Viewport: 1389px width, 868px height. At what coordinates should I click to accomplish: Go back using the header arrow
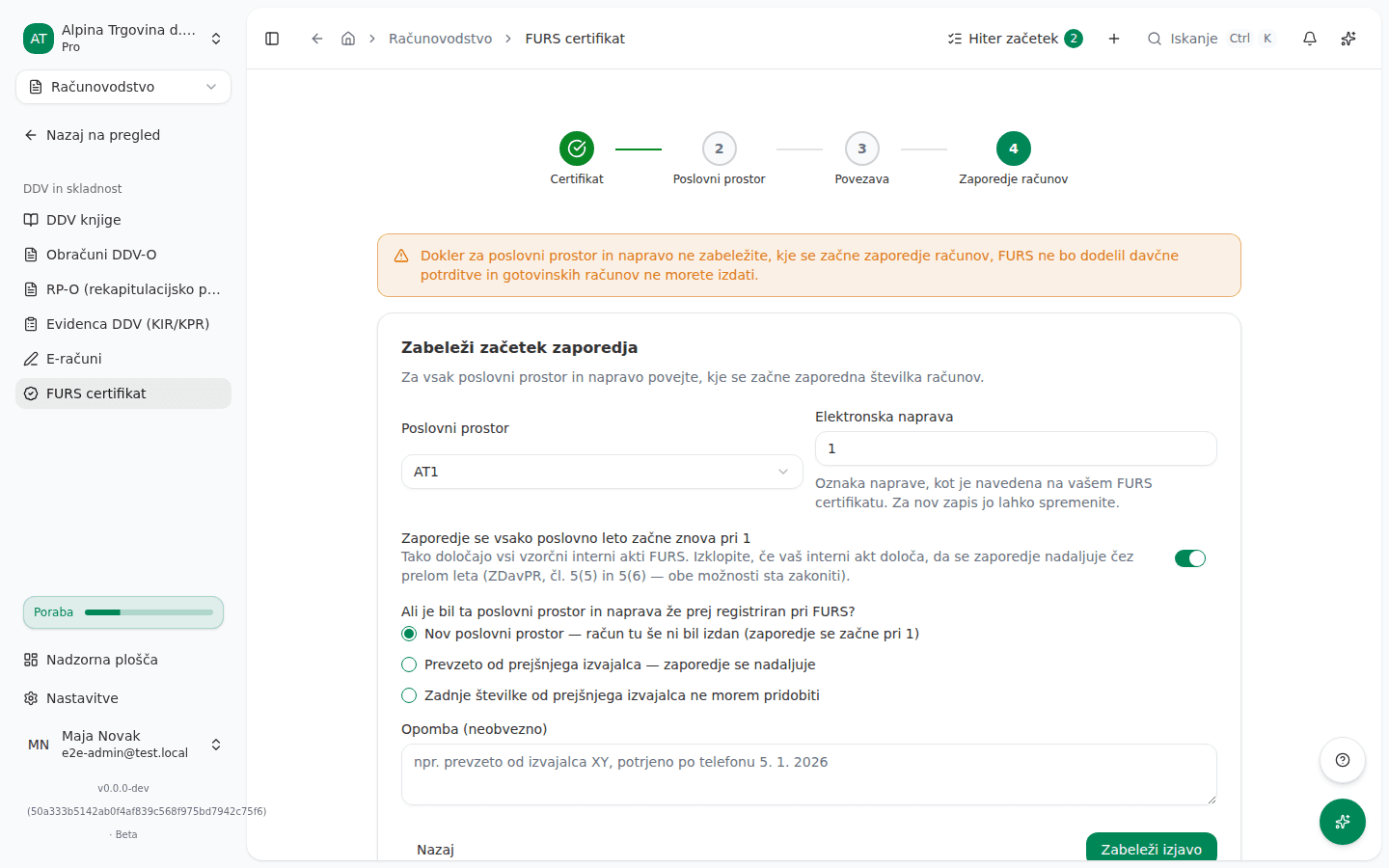[x=316, y=39]
